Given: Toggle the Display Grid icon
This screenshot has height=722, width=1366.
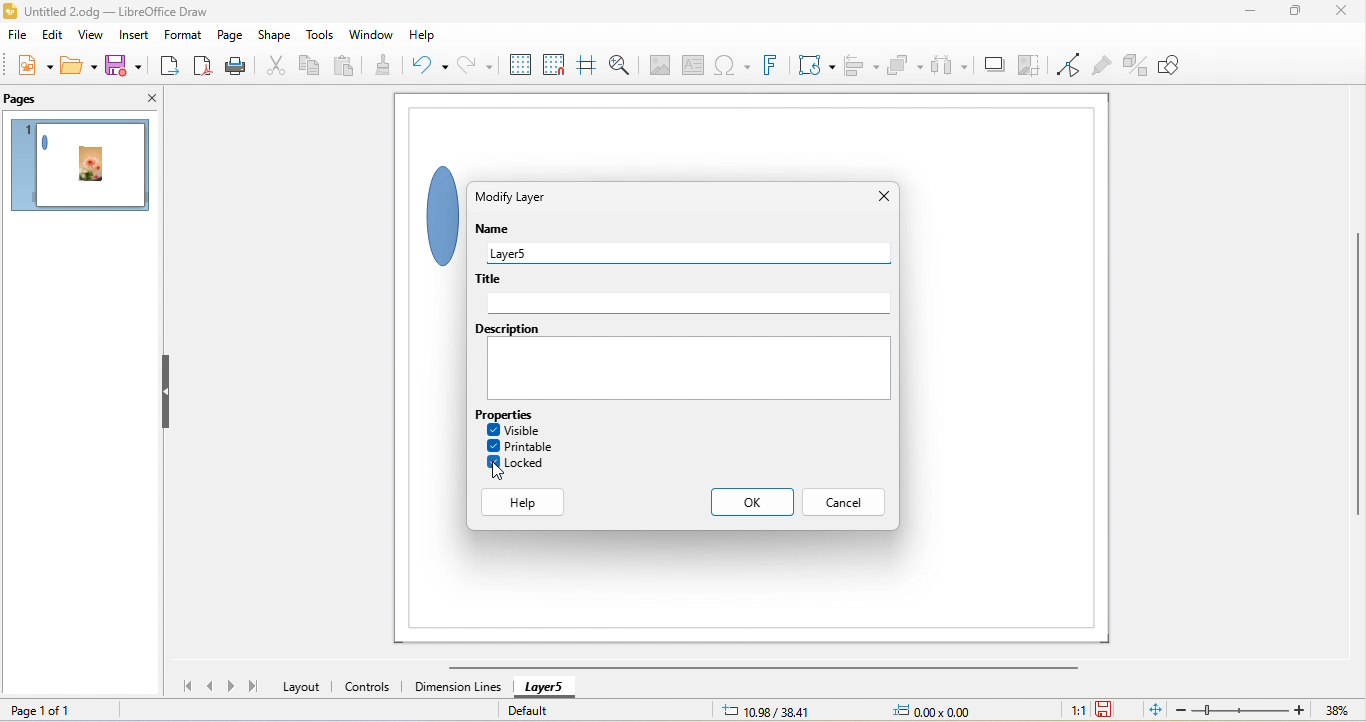Looking at the screenshot, I should (520, 66).
